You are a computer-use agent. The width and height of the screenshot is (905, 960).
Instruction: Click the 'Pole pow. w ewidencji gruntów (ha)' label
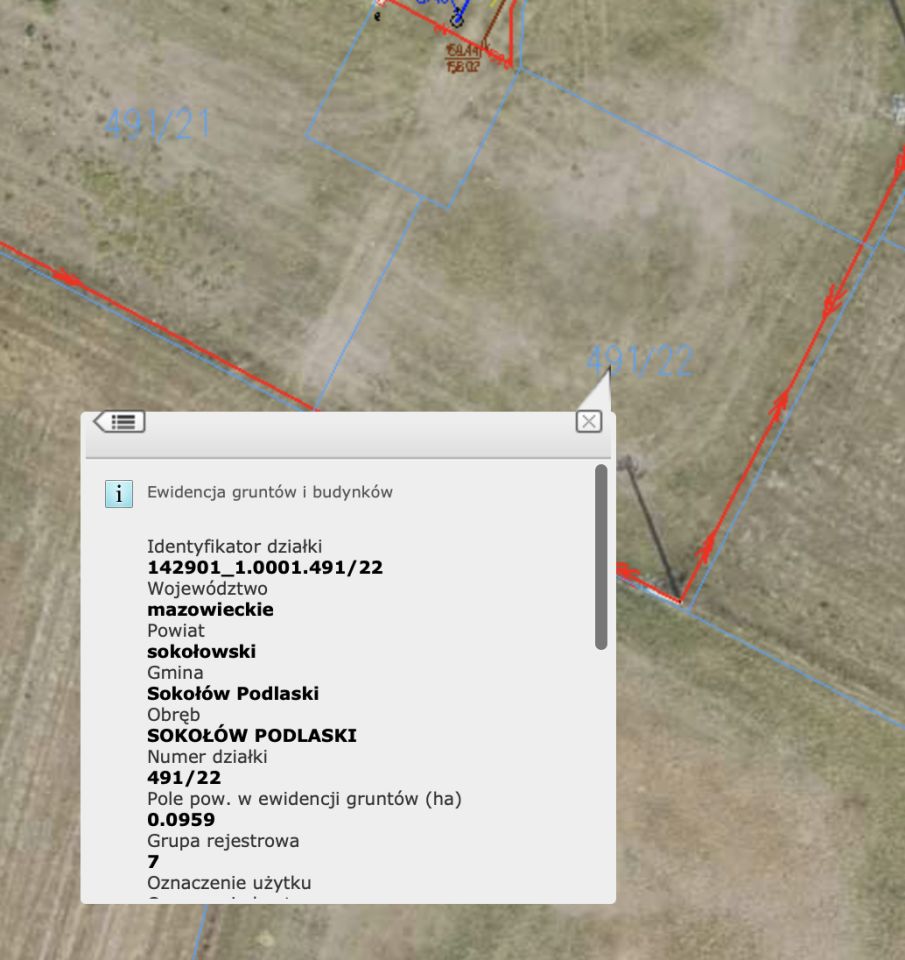tap(304, 799)
